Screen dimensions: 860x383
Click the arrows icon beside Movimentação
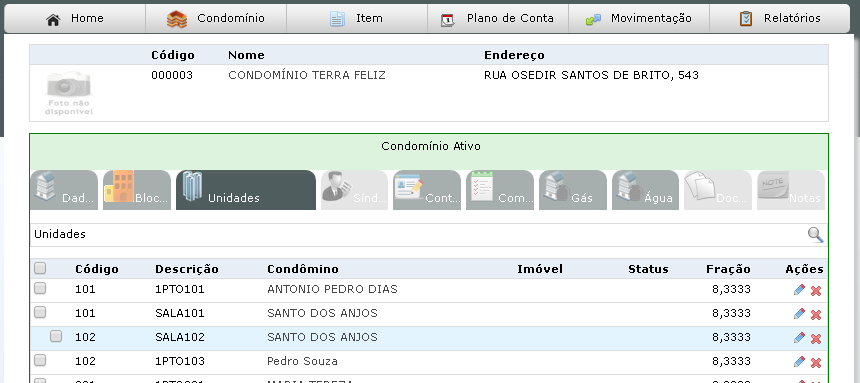pos(593,20)
